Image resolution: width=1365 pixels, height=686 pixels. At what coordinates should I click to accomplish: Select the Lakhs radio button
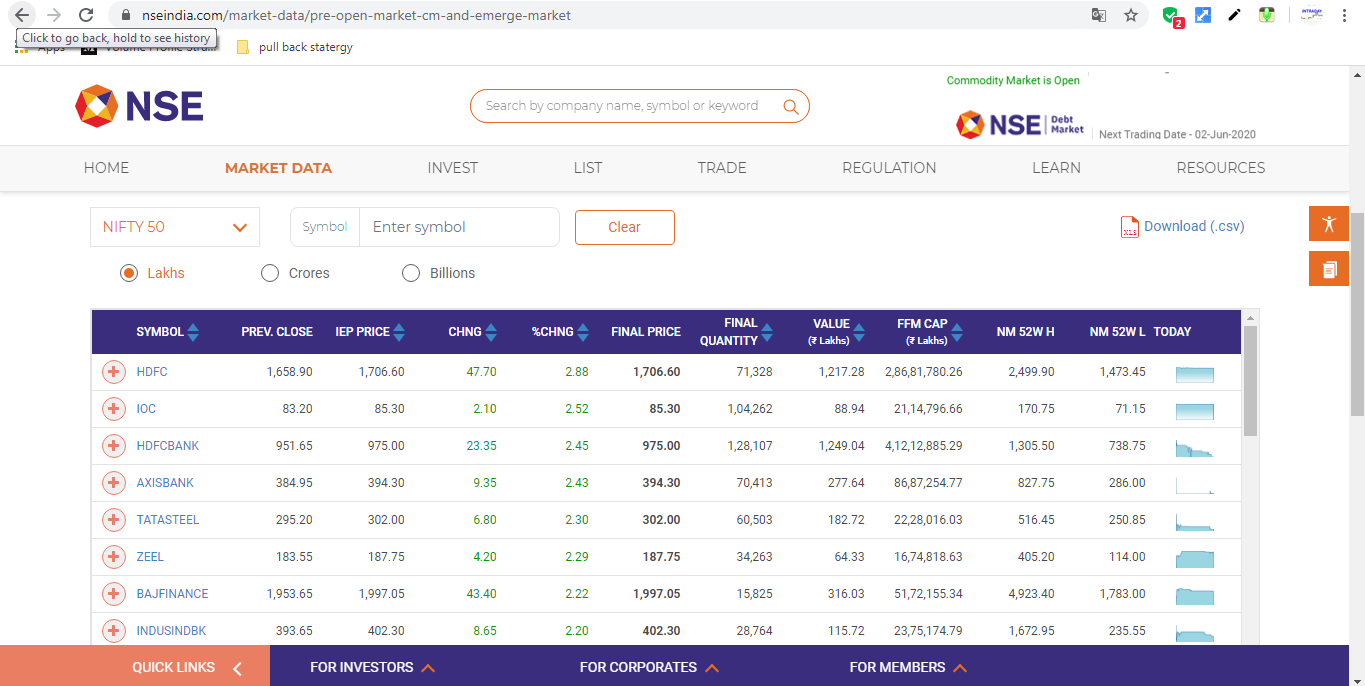[129, 273]
